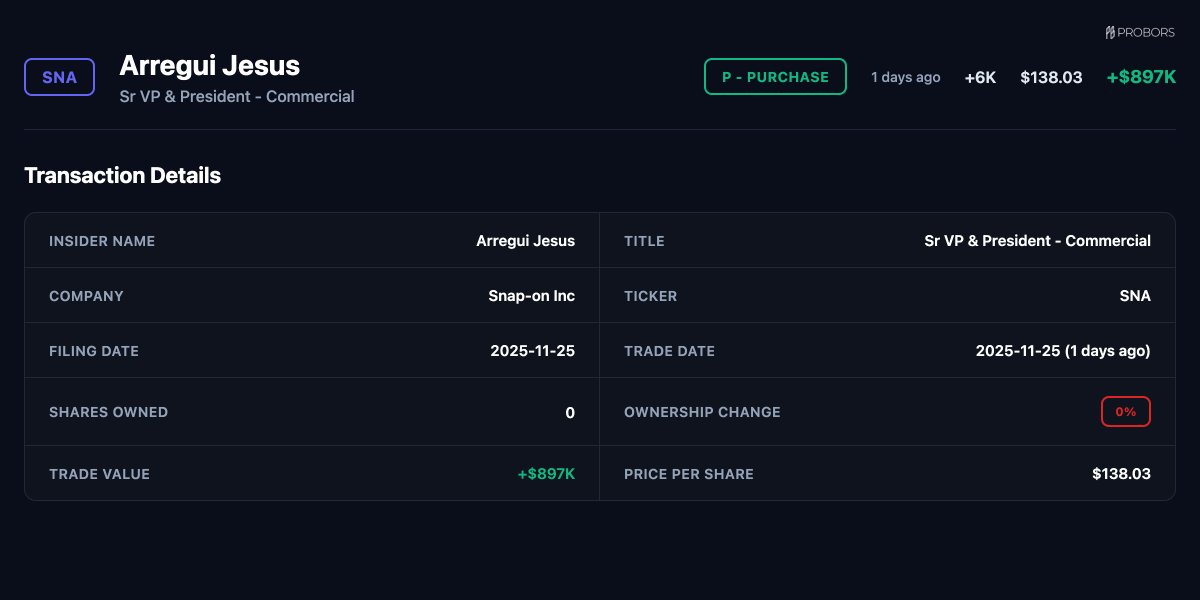Select the Snap-on Inc company value

click(x=531, y=296)
